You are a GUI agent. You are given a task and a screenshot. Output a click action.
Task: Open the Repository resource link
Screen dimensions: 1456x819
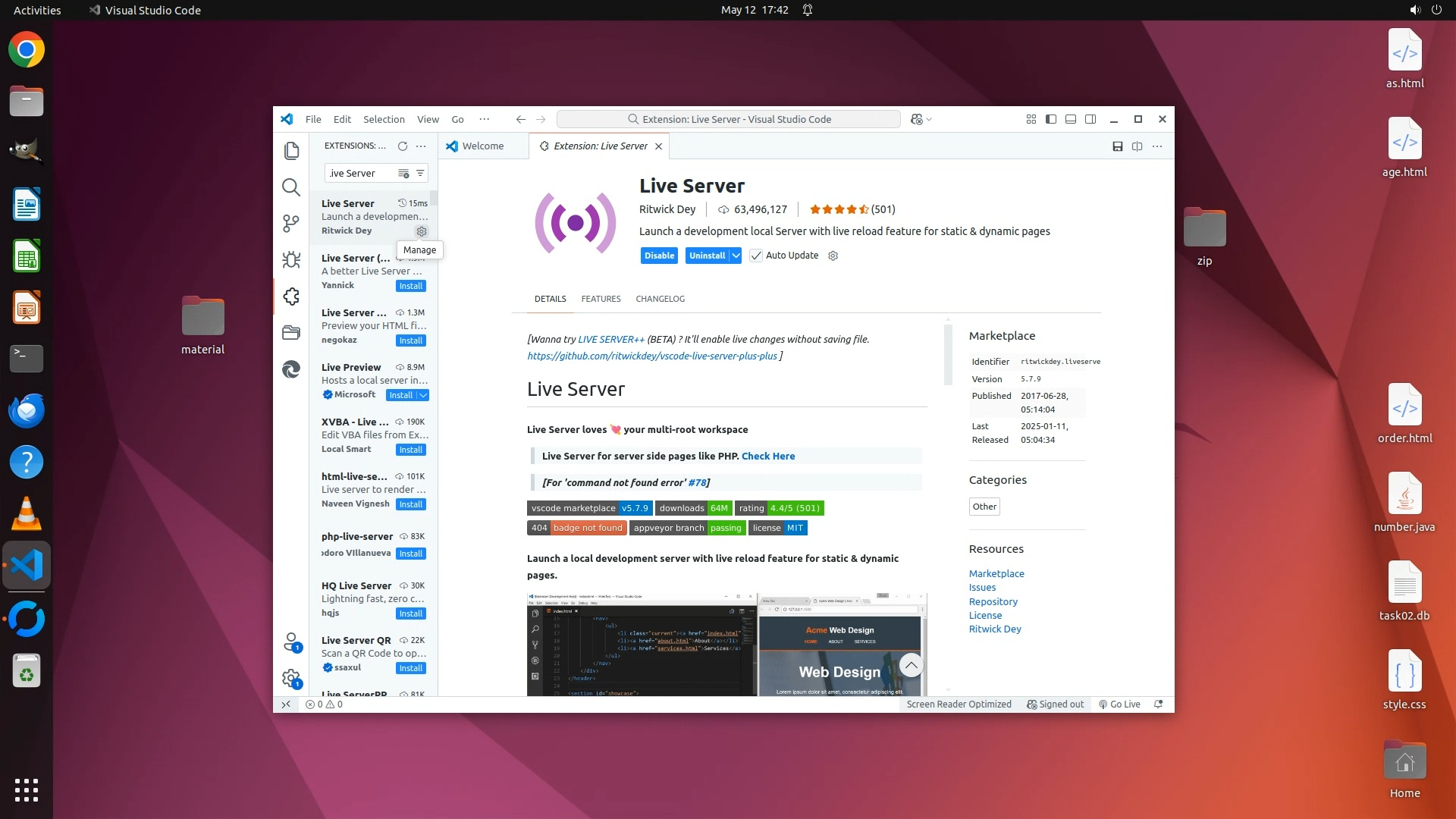993,601
